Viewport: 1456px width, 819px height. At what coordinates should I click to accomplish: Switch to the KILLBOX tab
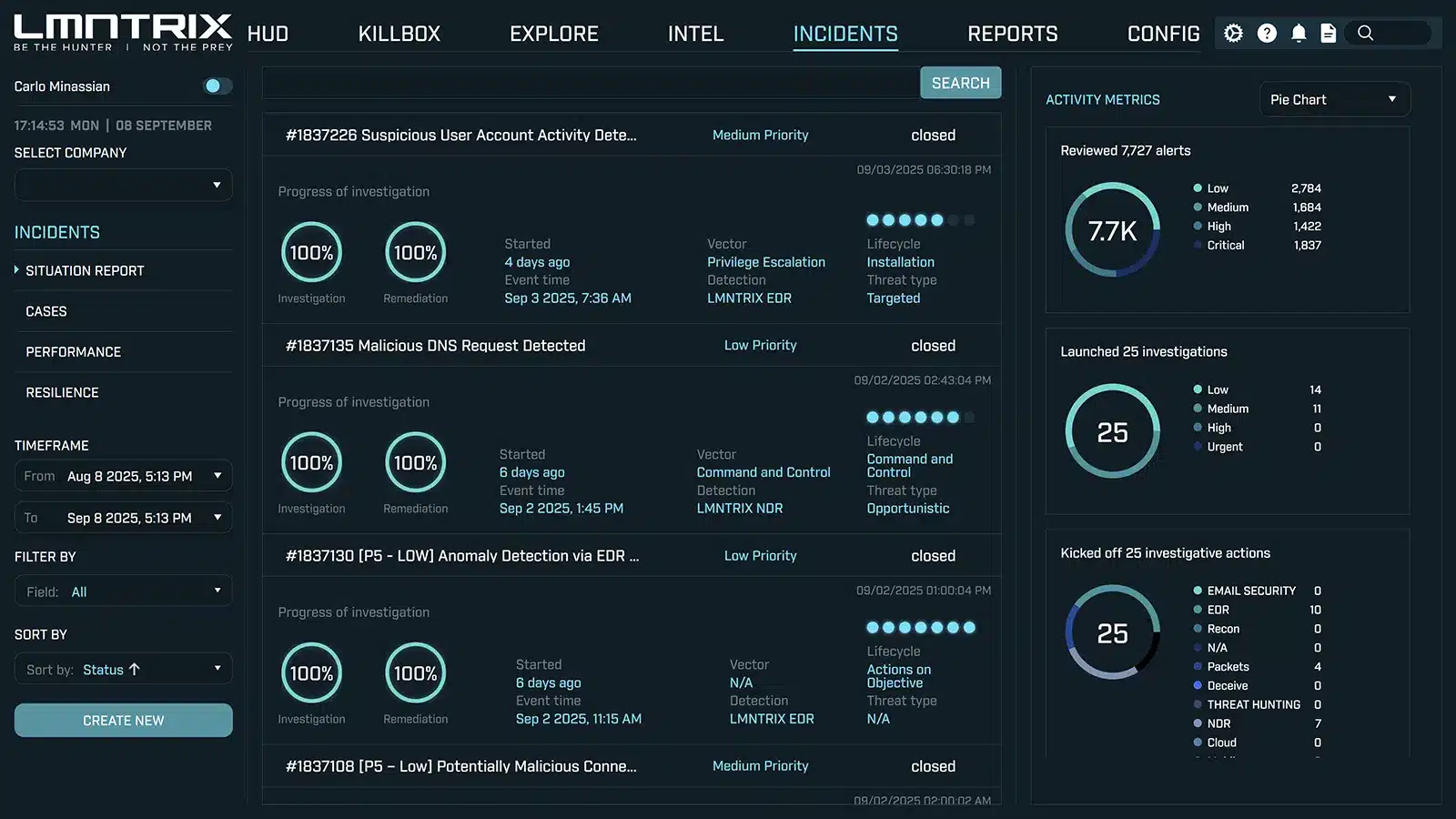point(399,34)
